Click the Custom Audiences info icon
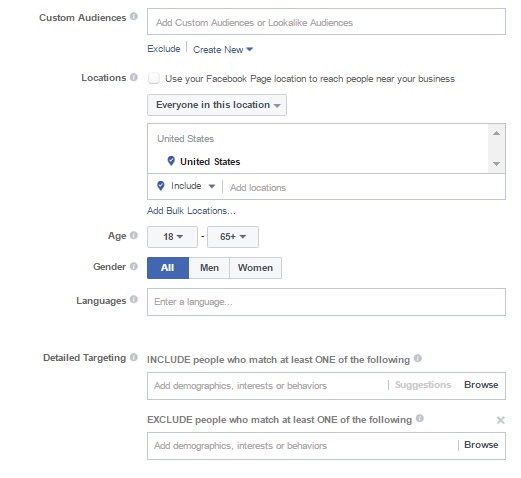Viewport: 521px width, 478px height. click(134, 16)
